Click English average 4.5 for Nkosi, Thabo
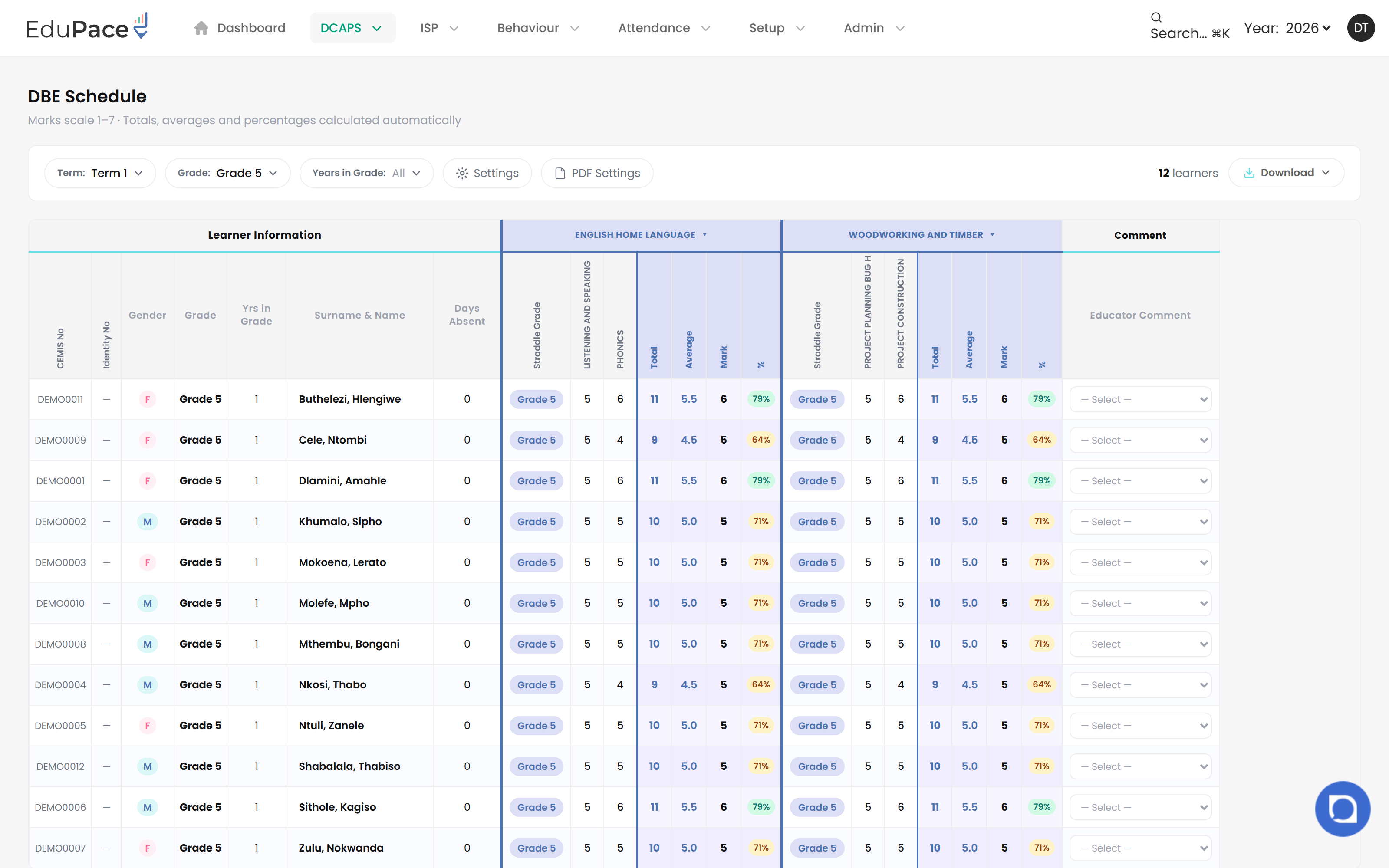The height and width of the screenshot is (868, 1389). point(689,684)
